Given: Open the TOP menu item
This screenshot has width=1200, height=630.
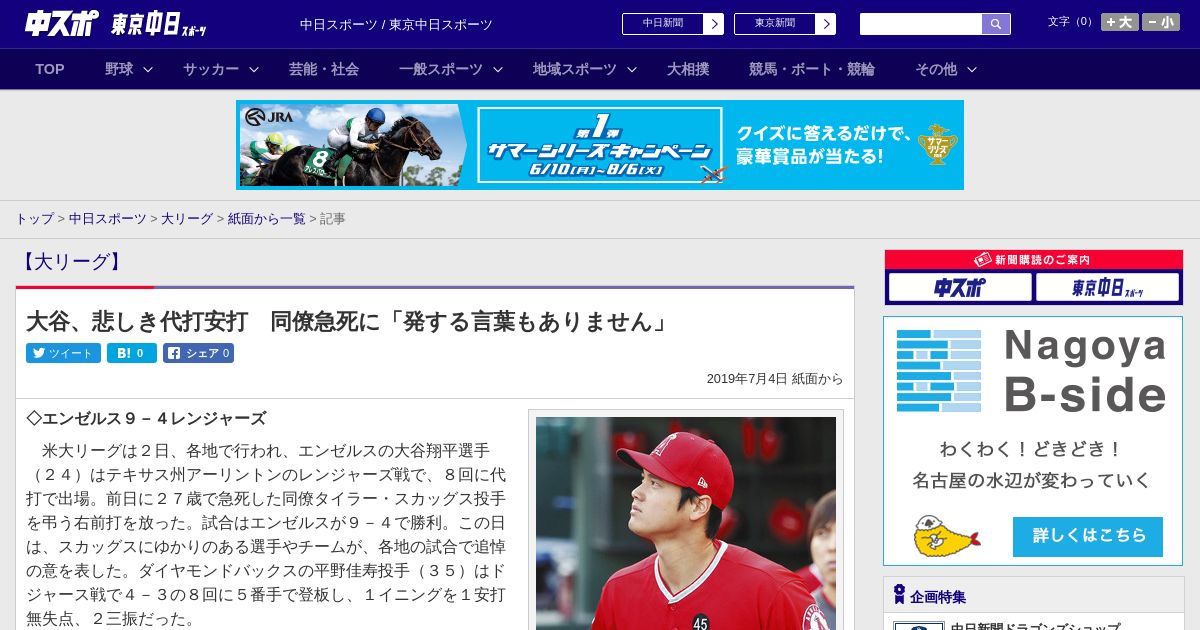Looking at the screenshot, I should [x=50, y=69].
